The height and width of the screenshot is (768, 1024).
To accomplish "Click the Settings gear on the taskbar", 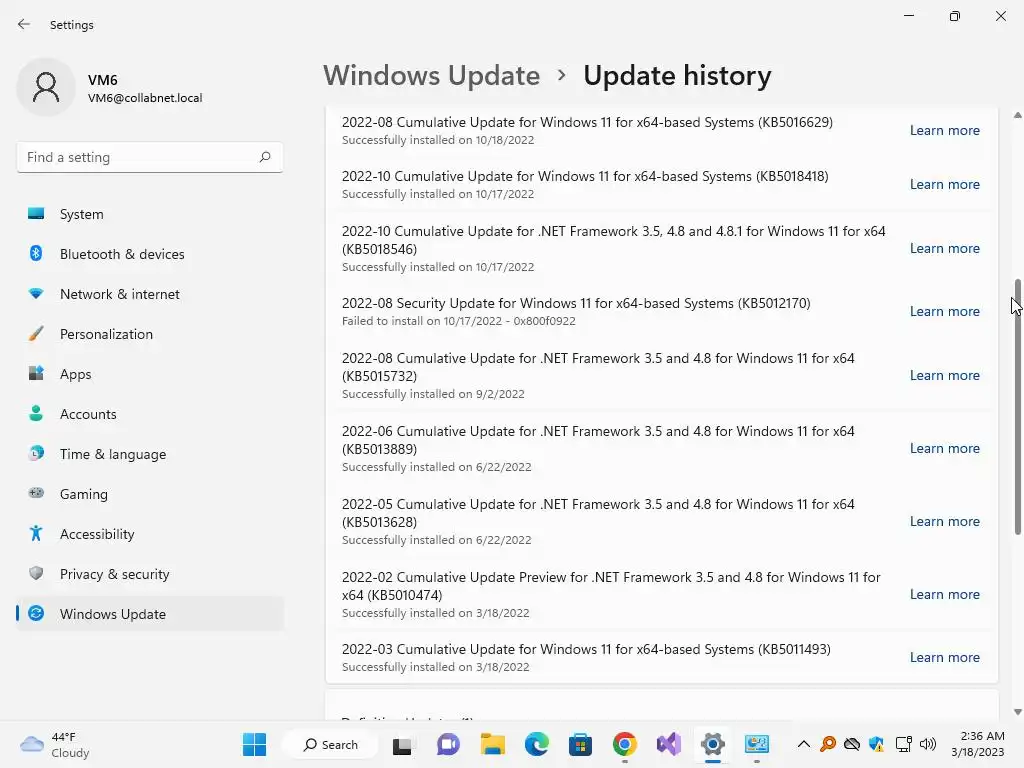I will coord(712,744).
